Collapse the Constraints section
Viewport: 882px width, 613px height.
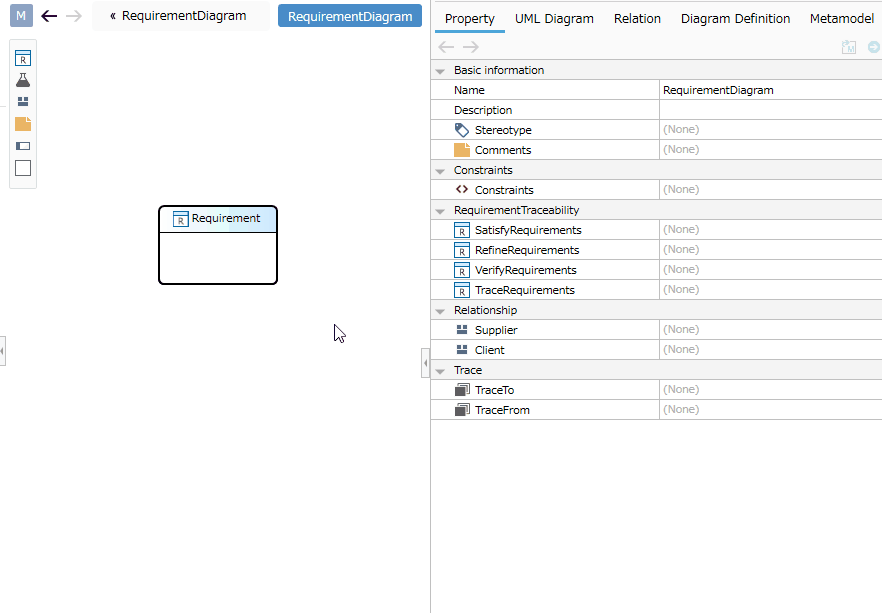click(440, 171)
